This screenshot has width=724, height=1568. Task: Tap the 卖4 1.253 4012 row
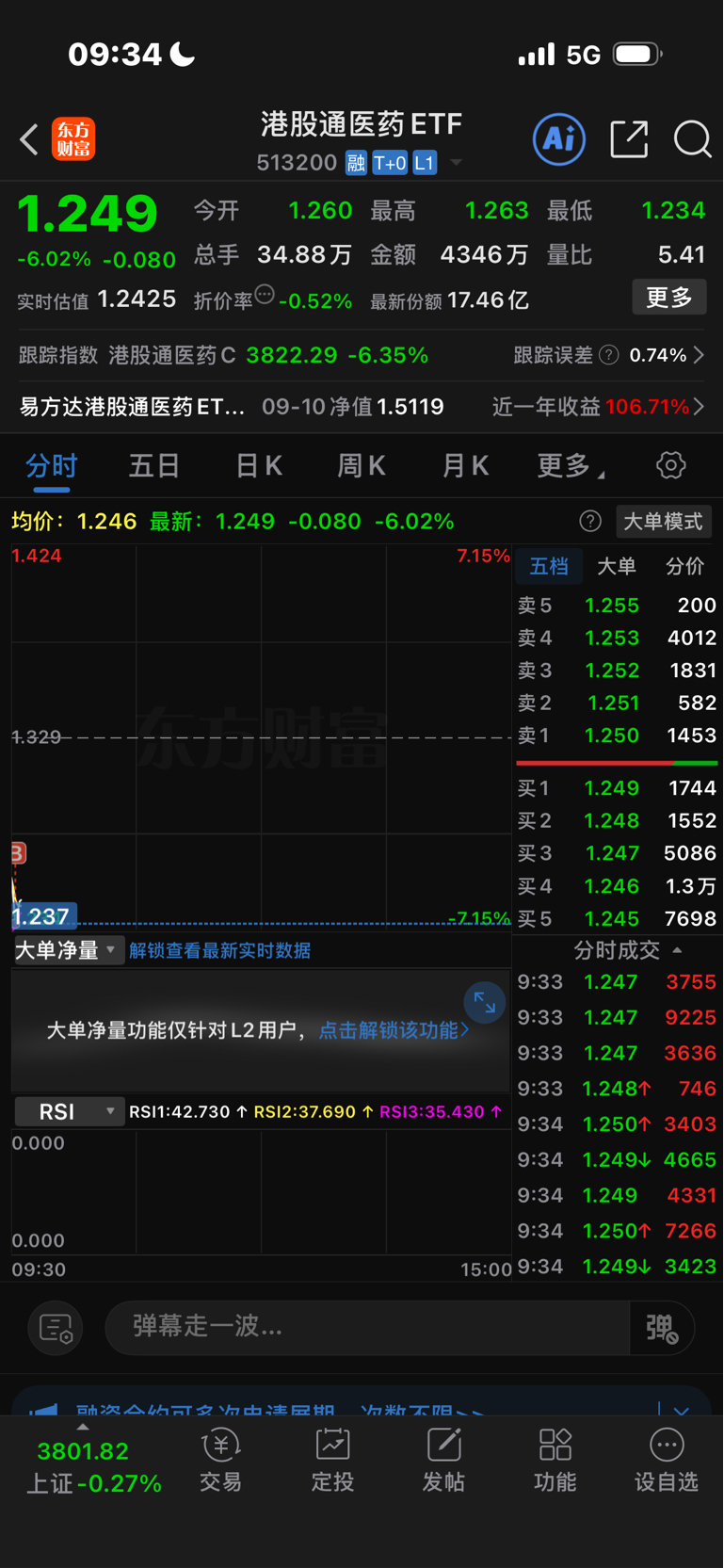click(618, 639)
